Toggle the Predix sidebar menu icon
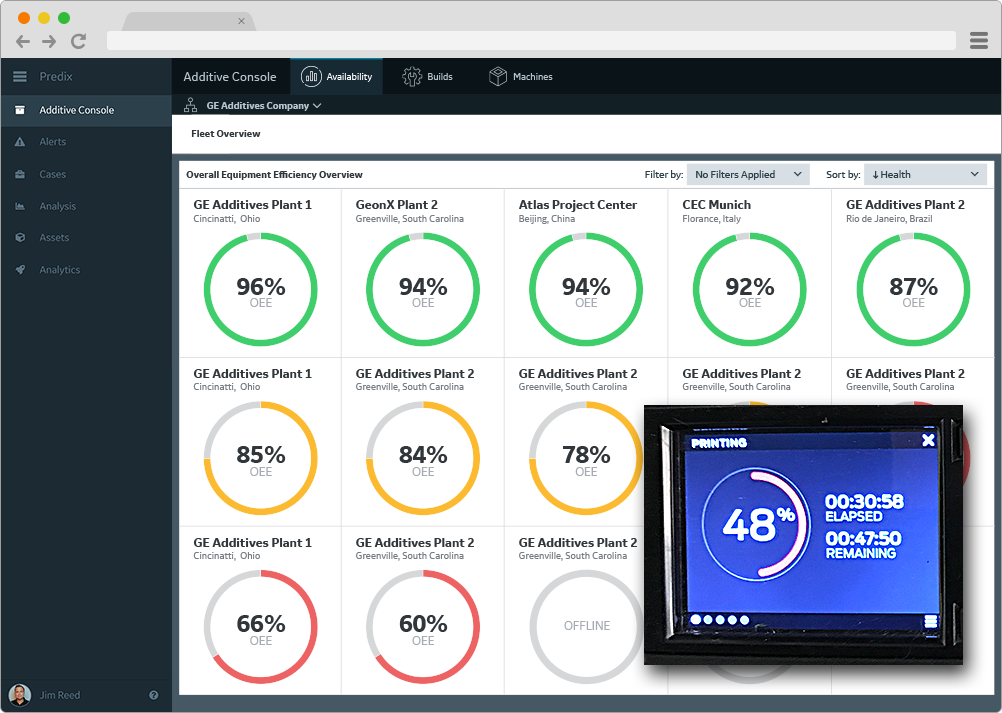Screen dimensions: 1002x713 20,77
